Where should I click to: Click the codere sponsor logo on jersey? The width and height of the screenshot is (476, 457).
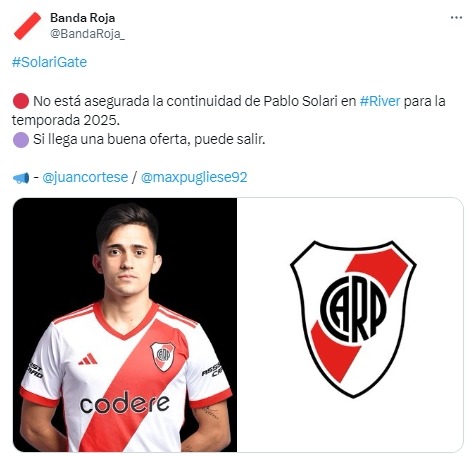coord(124,403)
